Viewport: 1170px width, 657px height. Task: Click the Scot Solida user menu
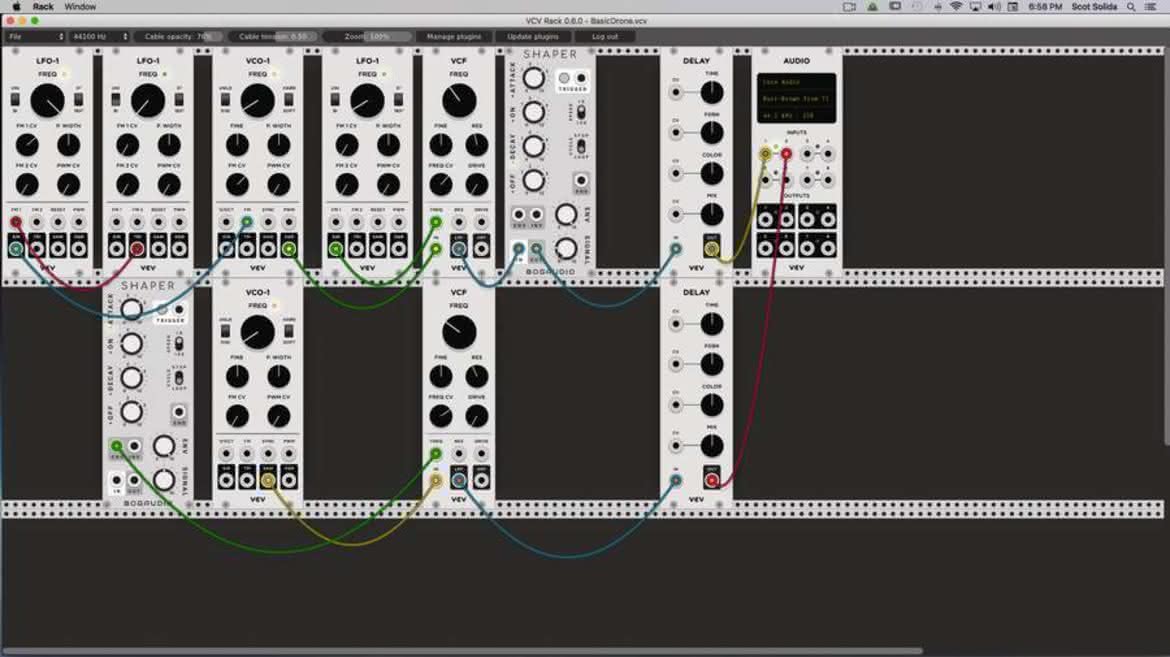[1094, 7]
